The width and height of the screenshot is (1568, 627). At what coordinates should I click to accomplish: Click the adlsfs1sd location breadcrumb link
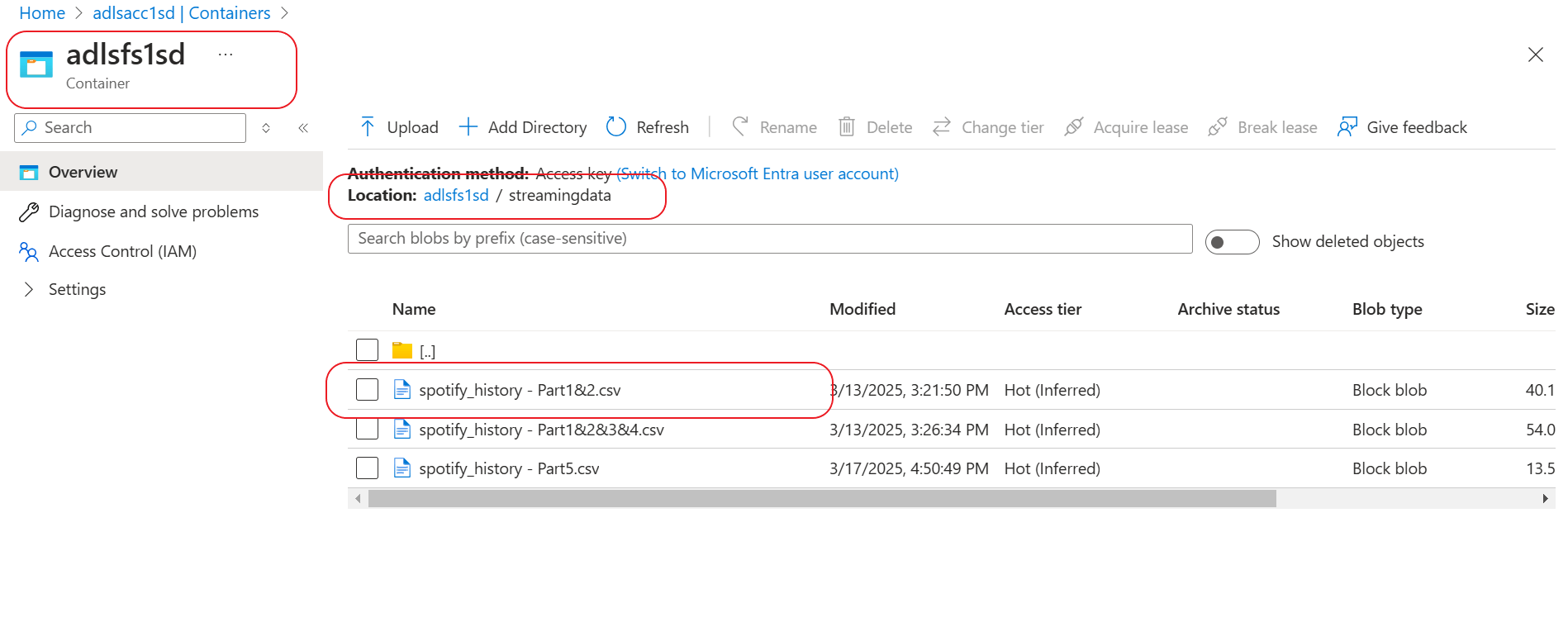click(x=456, y=196)
